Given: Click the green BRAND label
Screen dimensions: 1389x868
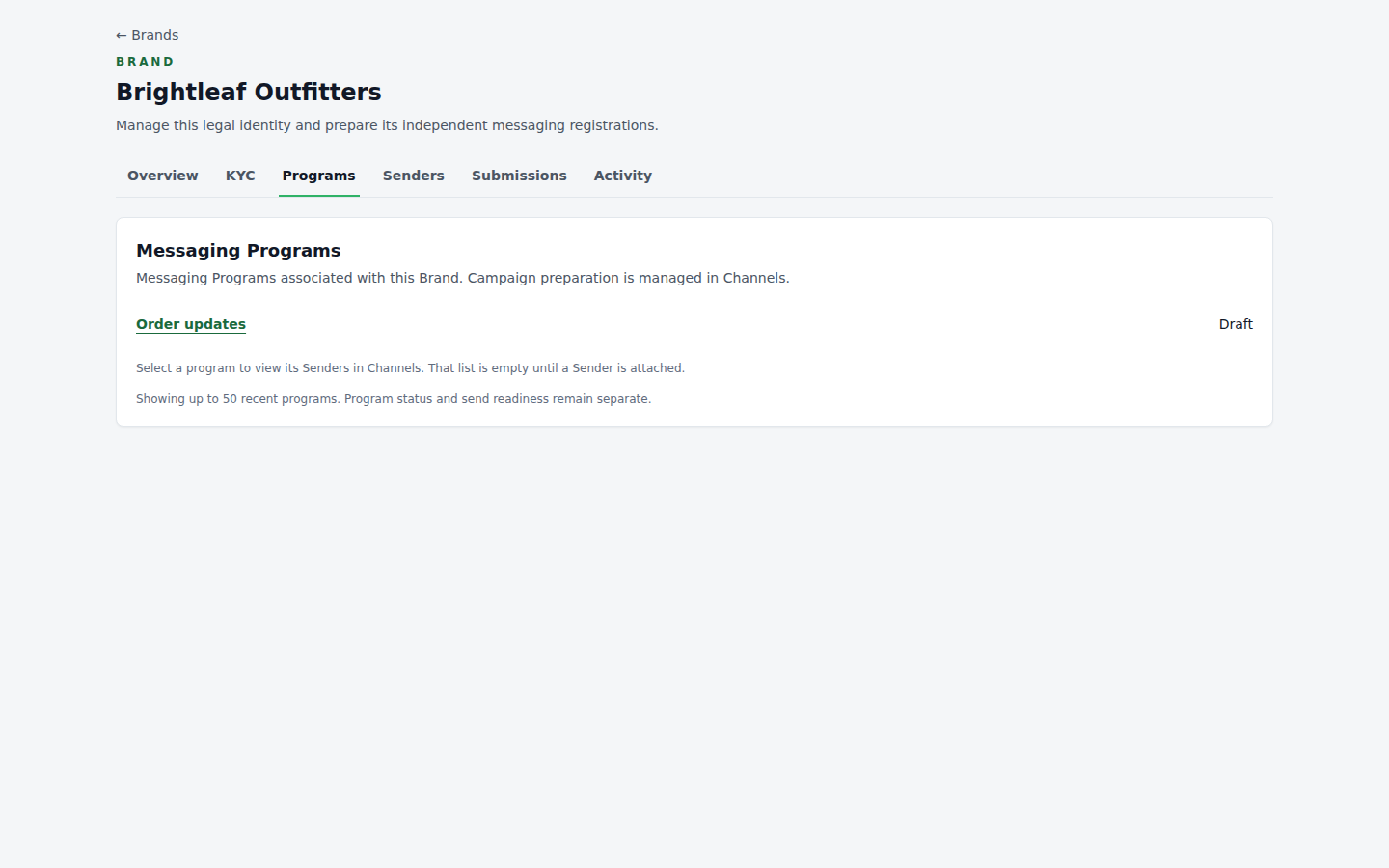Looking at the screenshot, I should click(145, 62).
